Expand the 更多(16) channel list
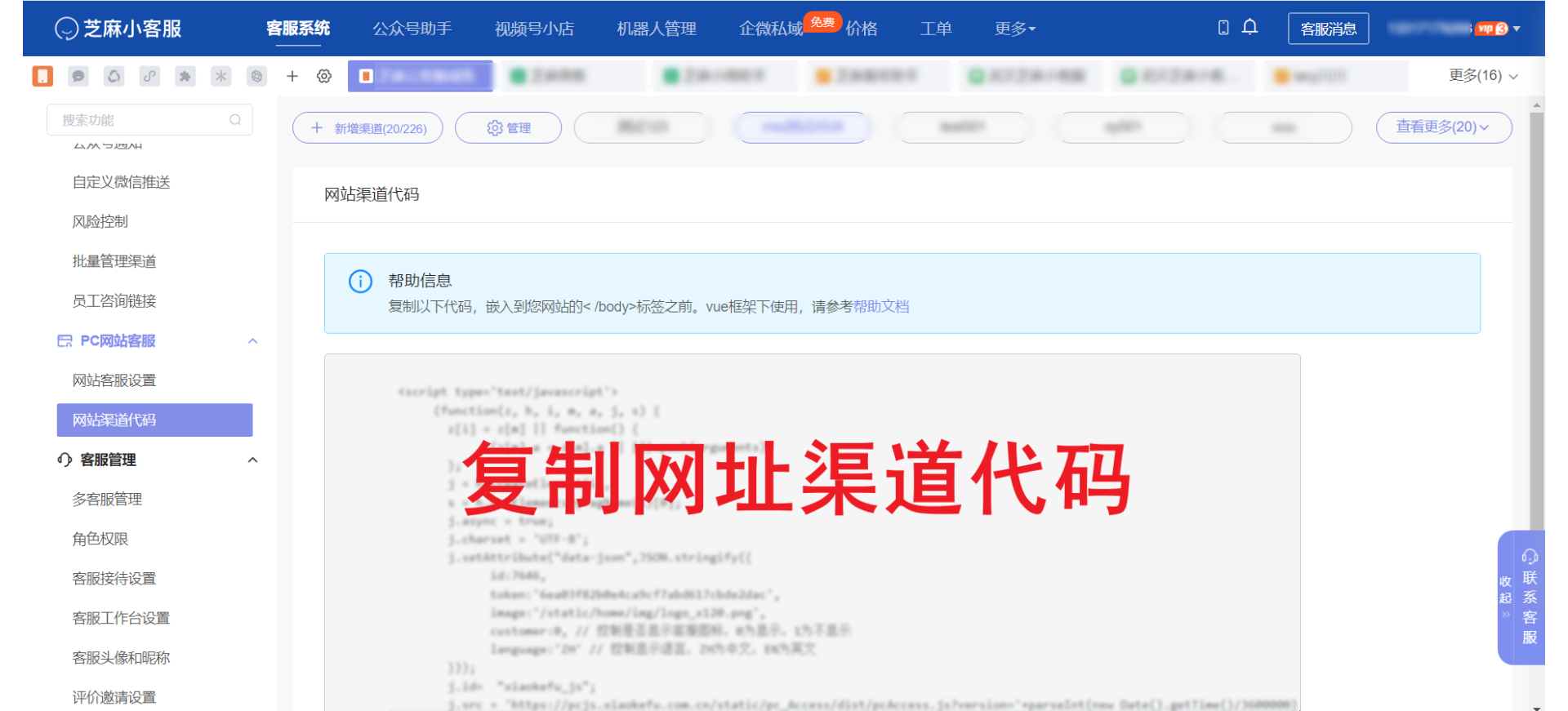The height and width of the screenshot is (711, 1568). (1483, 76)
